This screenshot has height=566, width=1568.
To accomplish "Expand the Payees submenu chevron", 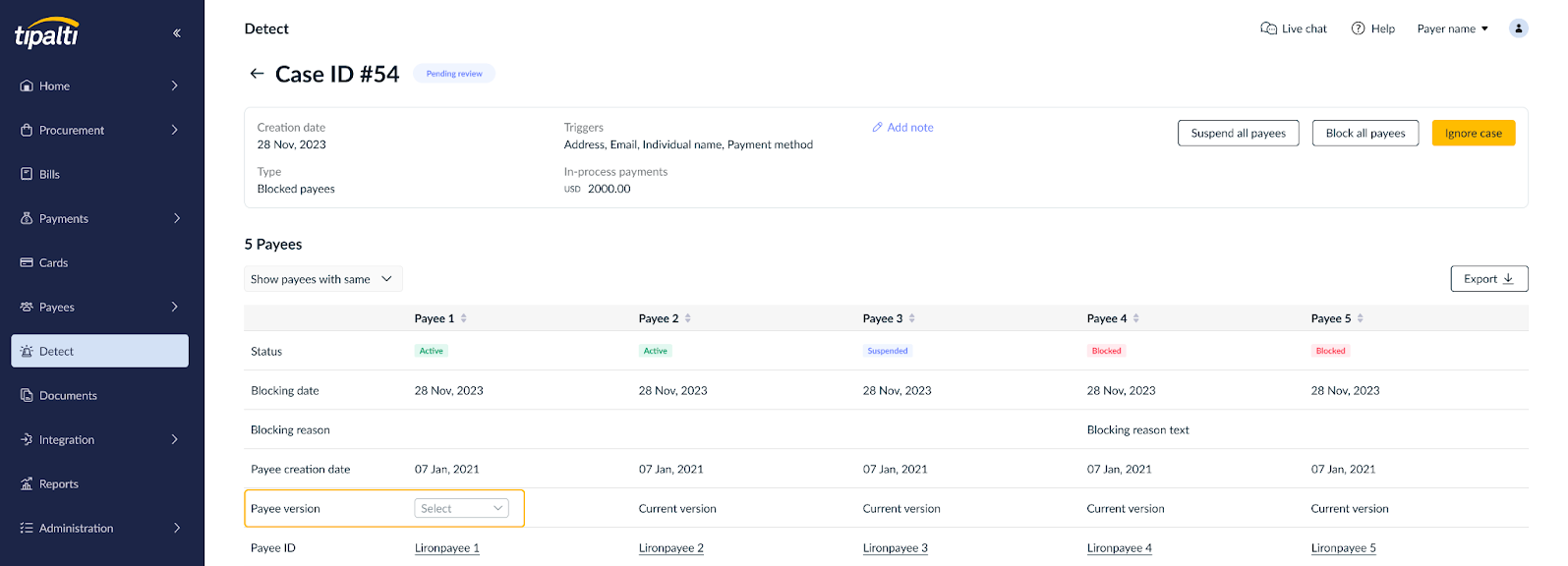I will pyautogui.click(x=175, y=307).
